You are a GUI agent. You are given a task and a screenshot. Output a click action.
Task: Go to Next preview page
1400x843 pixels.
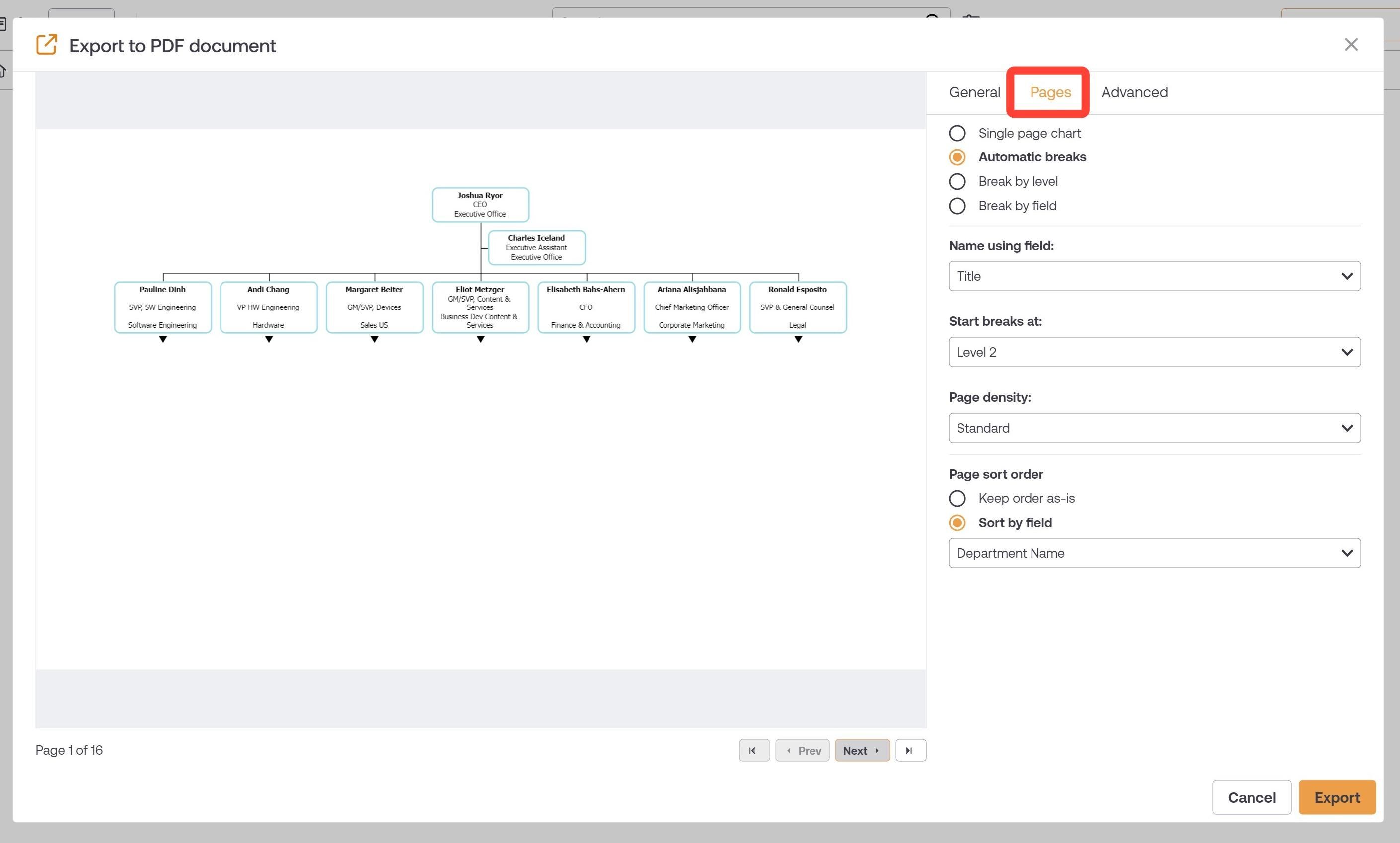(x=862, y=751)
